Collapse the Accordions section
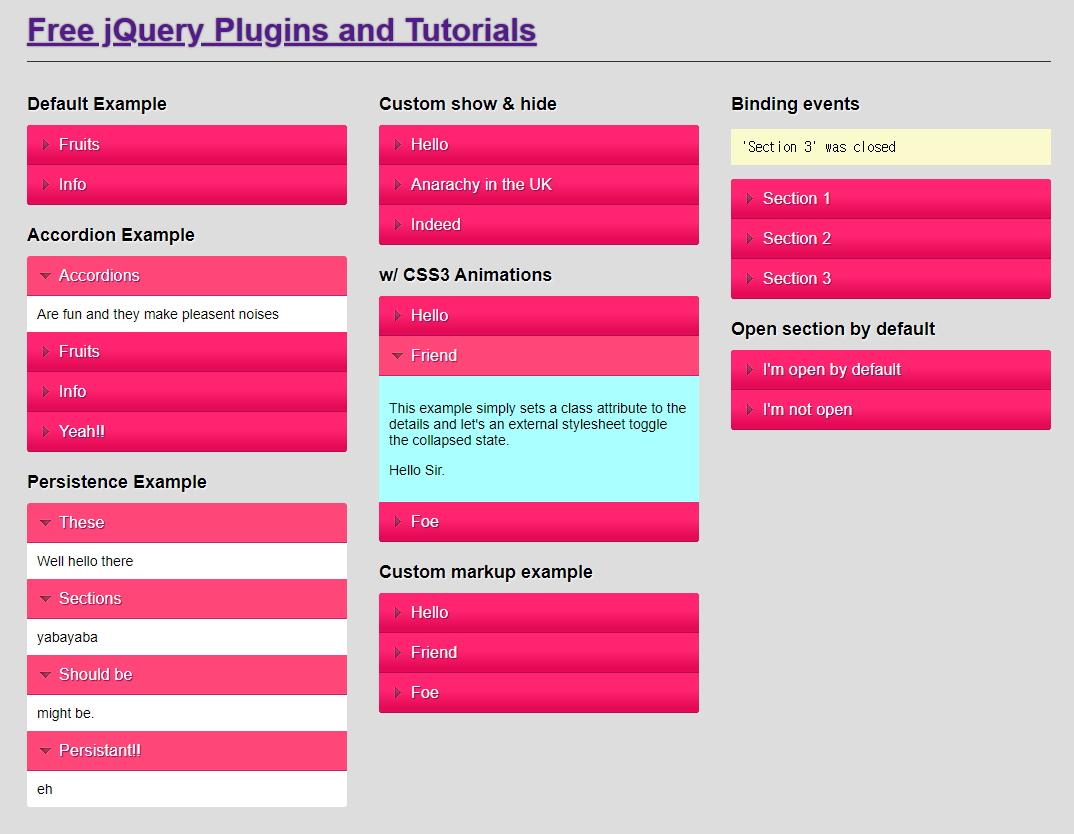This screenshot has width=1074, height=834. (187, 276)
